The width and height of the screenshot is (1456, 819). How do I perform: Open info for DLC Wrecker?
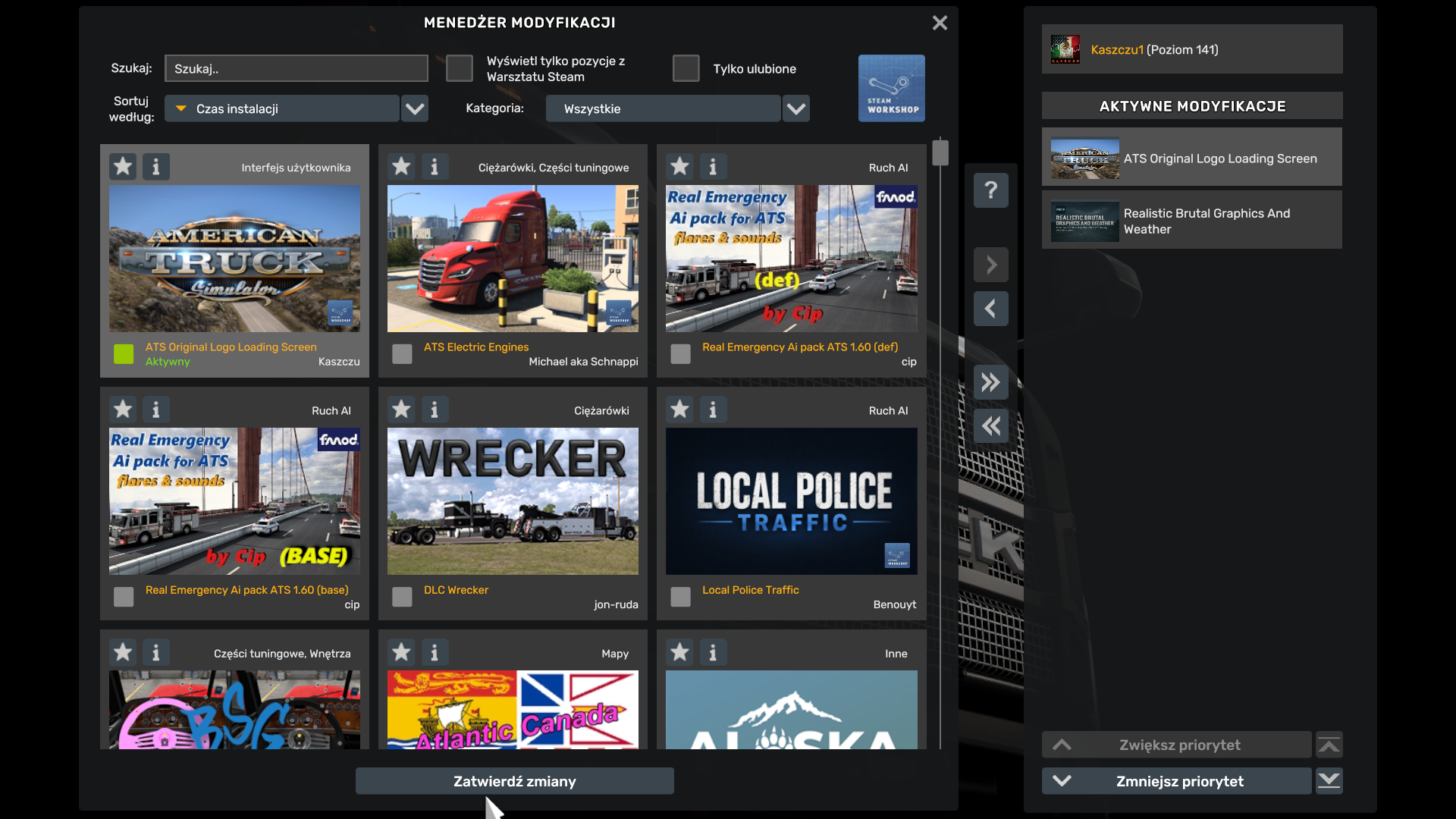[x=435, y=409]
